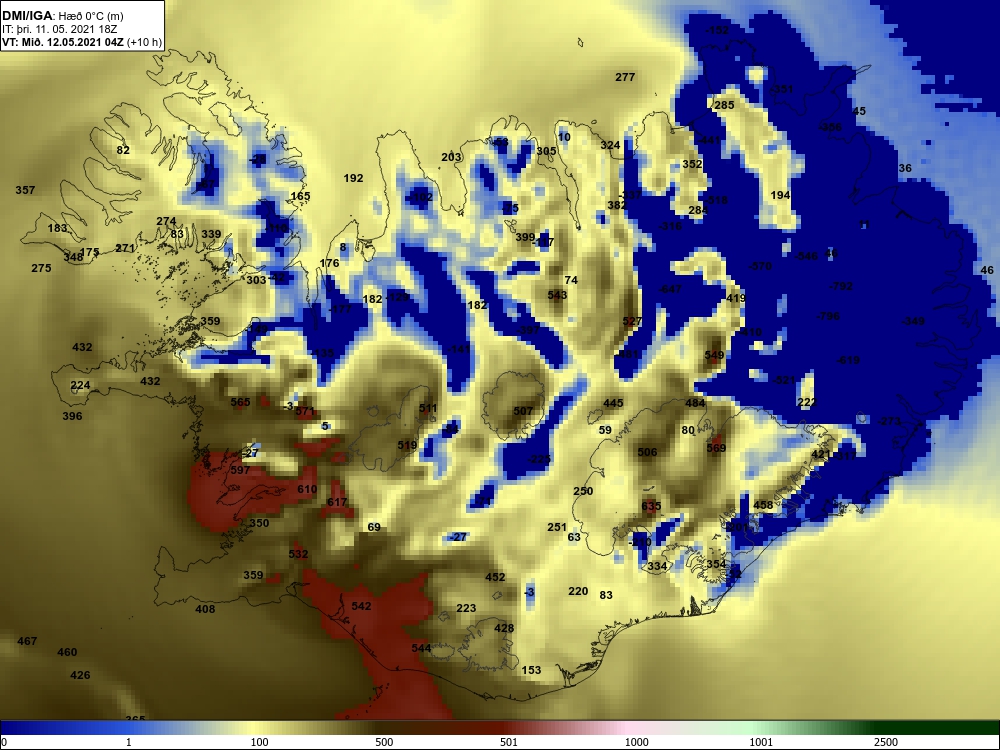Click the legend label '100' on the color scale

260,742
